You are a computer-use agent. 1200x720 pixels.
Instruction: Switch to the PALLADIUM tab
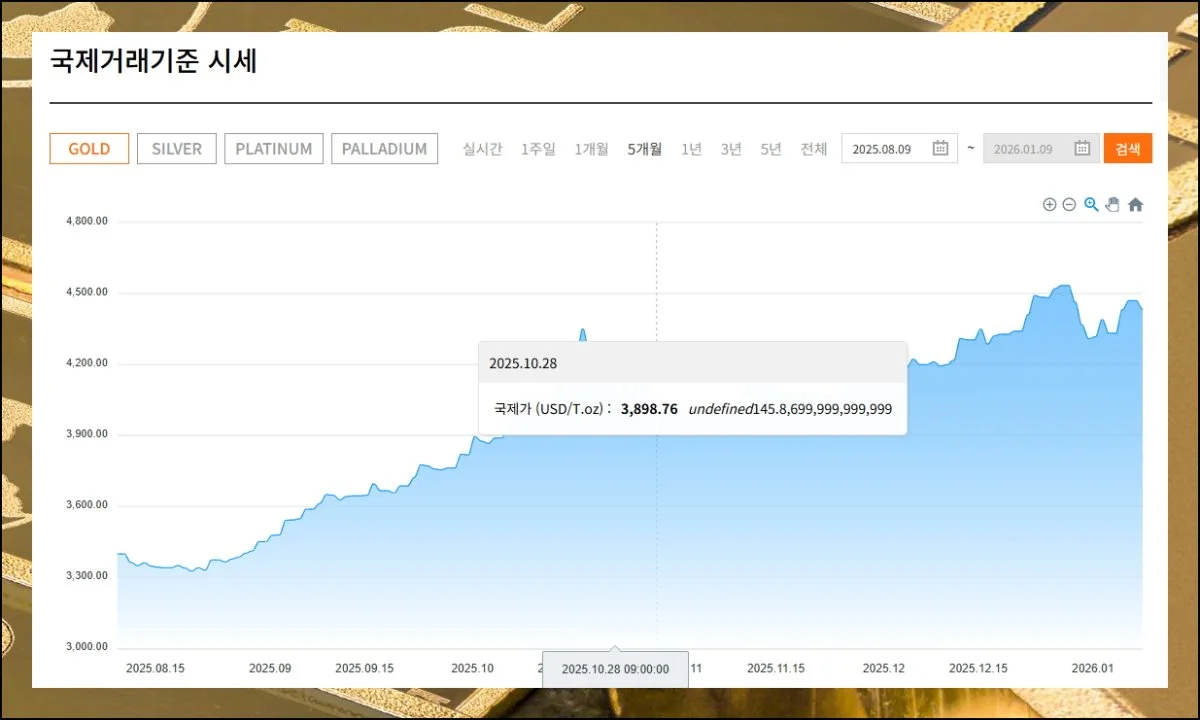(384, 149)
